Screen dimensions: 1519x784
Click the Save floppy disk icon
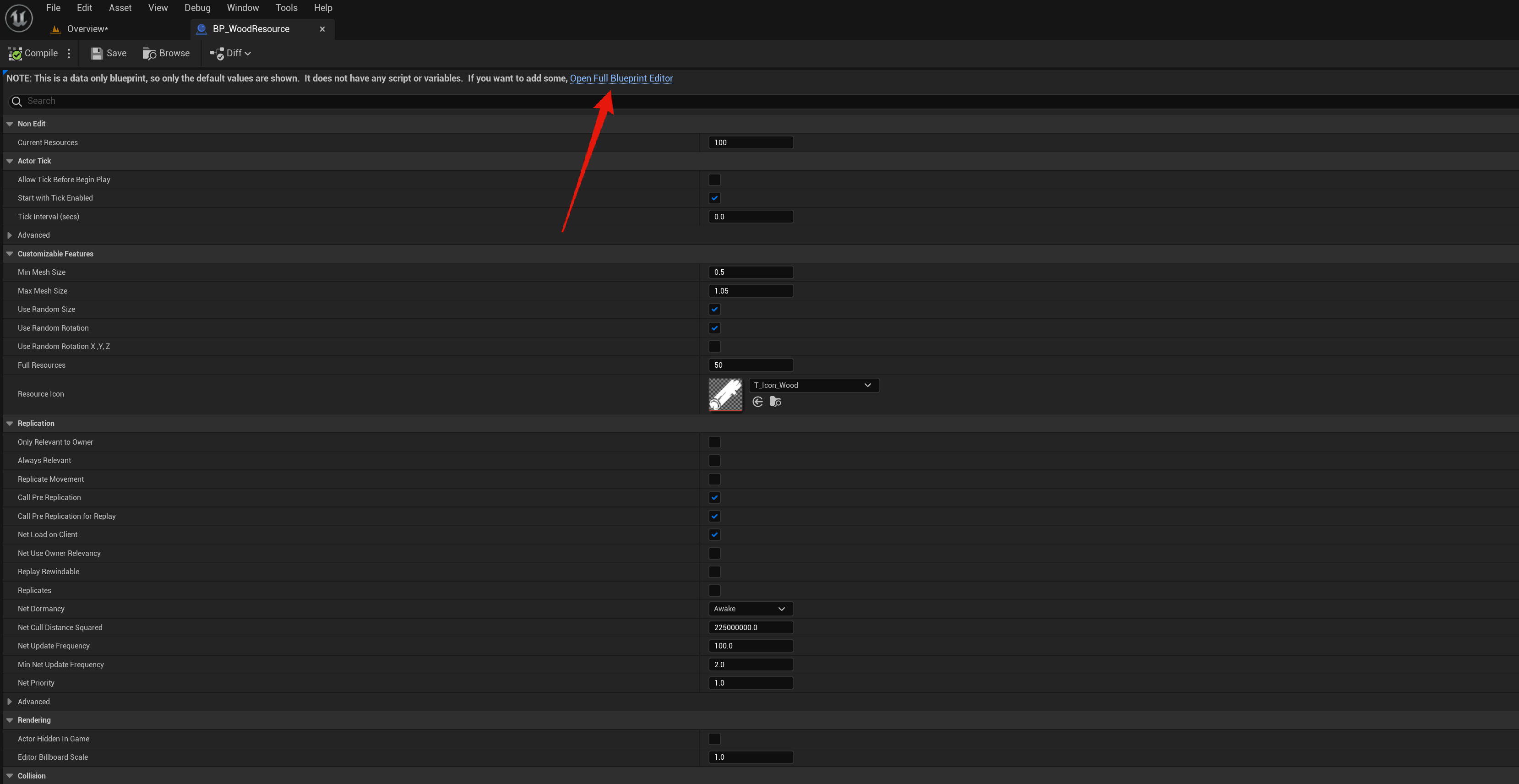coord(97,54)
